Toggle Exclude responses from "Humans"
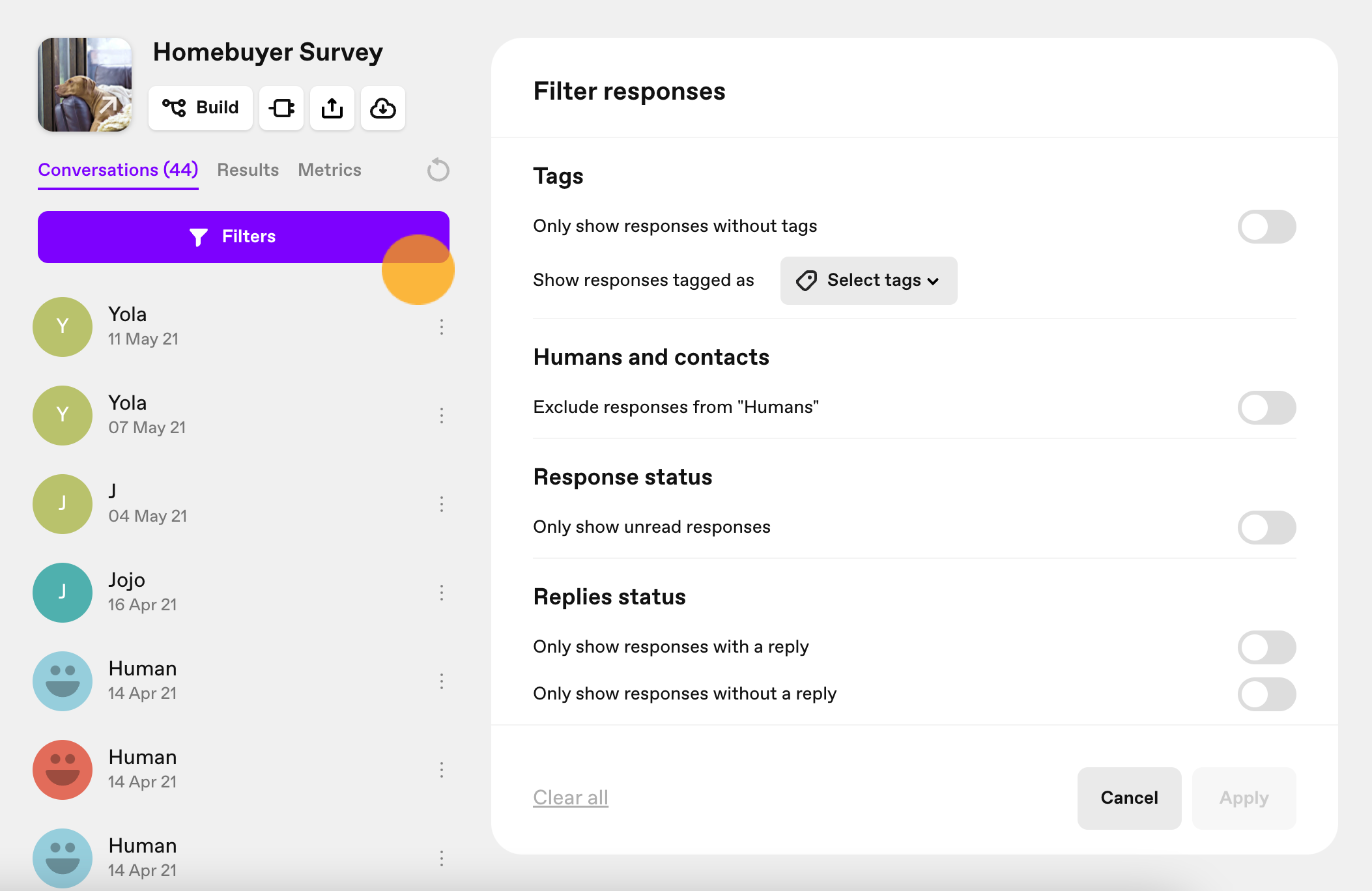 [x=1266, y=408]
